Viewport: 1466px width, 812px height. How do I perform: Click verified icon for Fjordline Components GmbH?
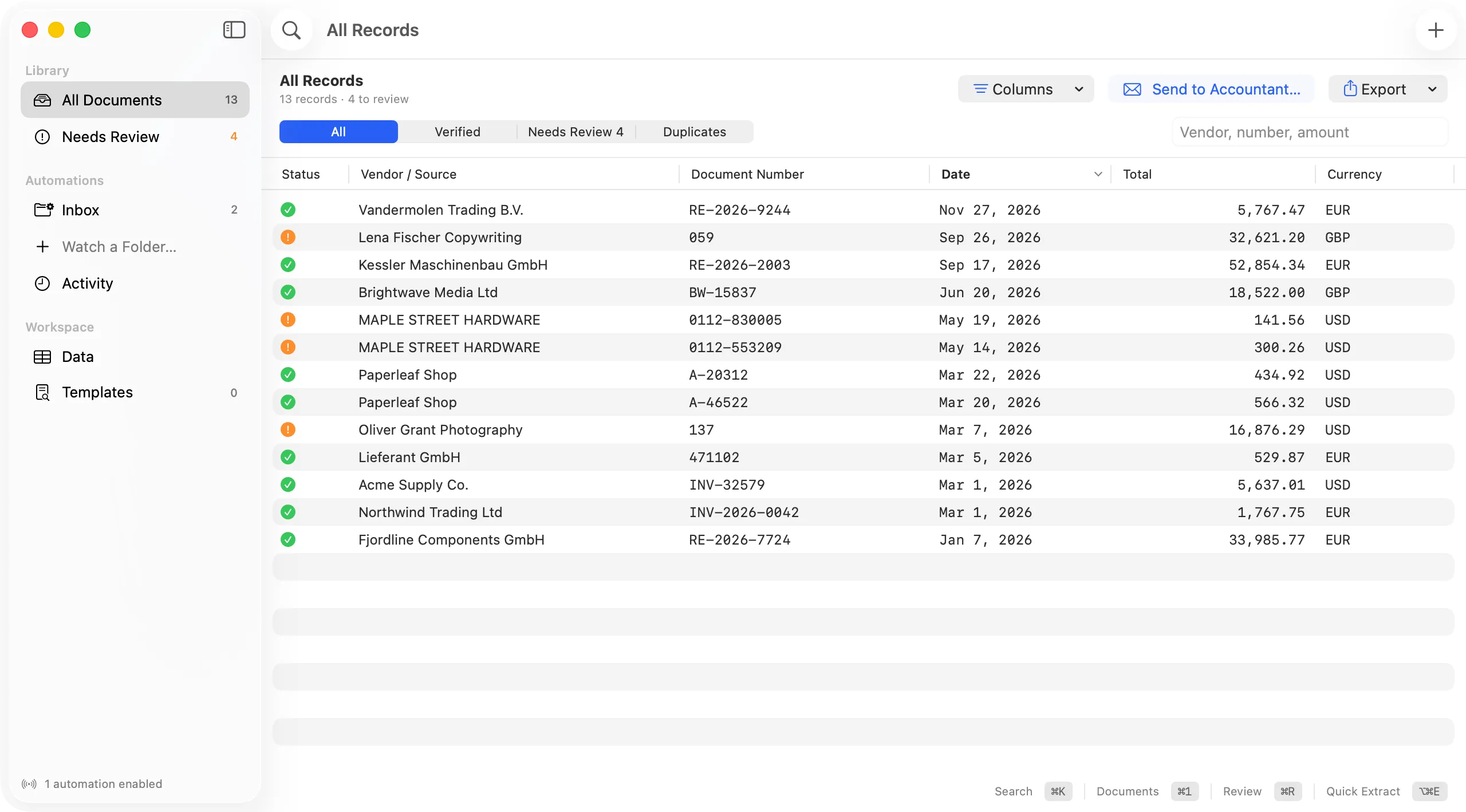coord(288,539)
